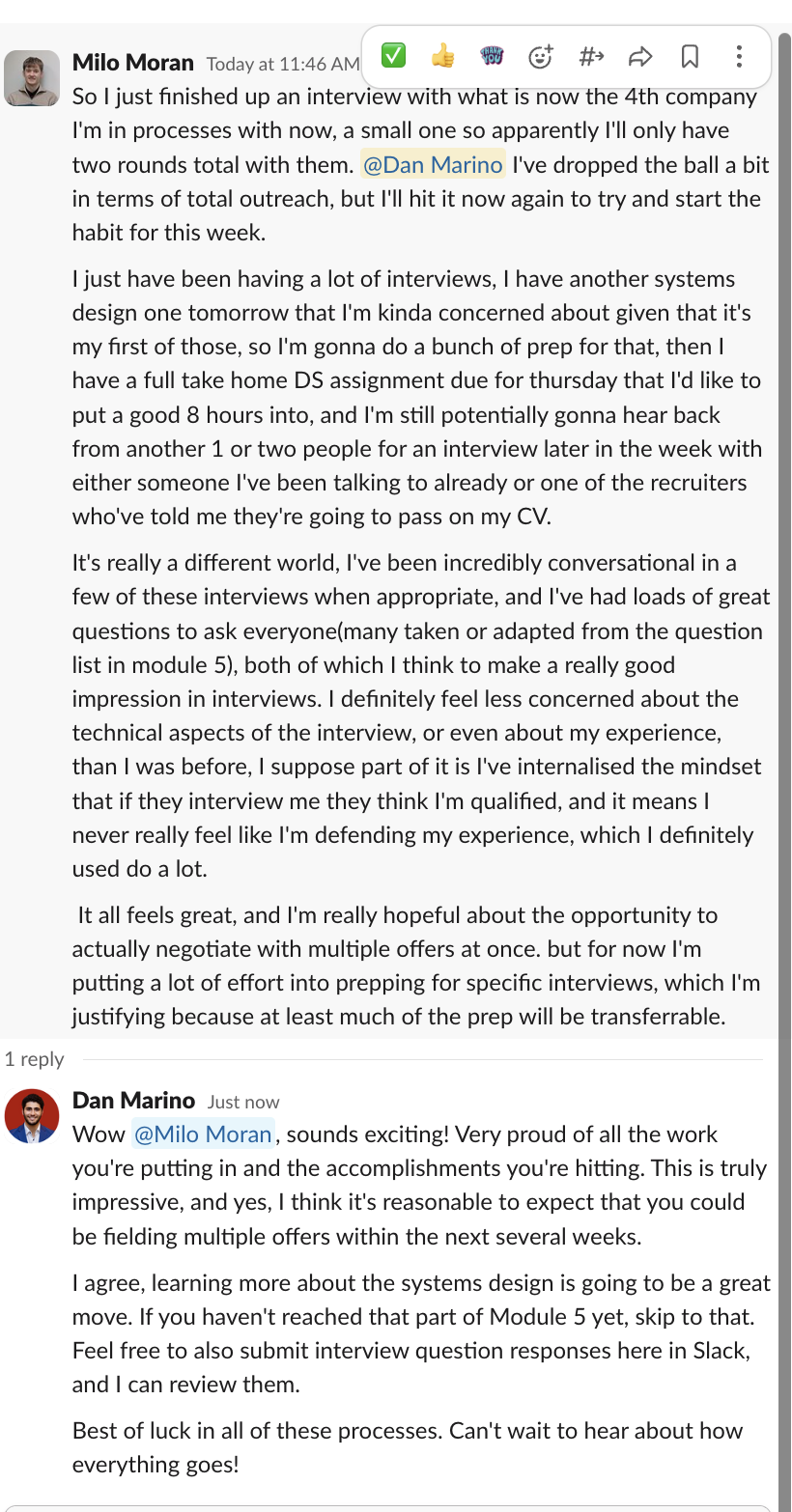React with the Thank You emoji
This screenshot has height=1512, width=792.
coord(492,57)
